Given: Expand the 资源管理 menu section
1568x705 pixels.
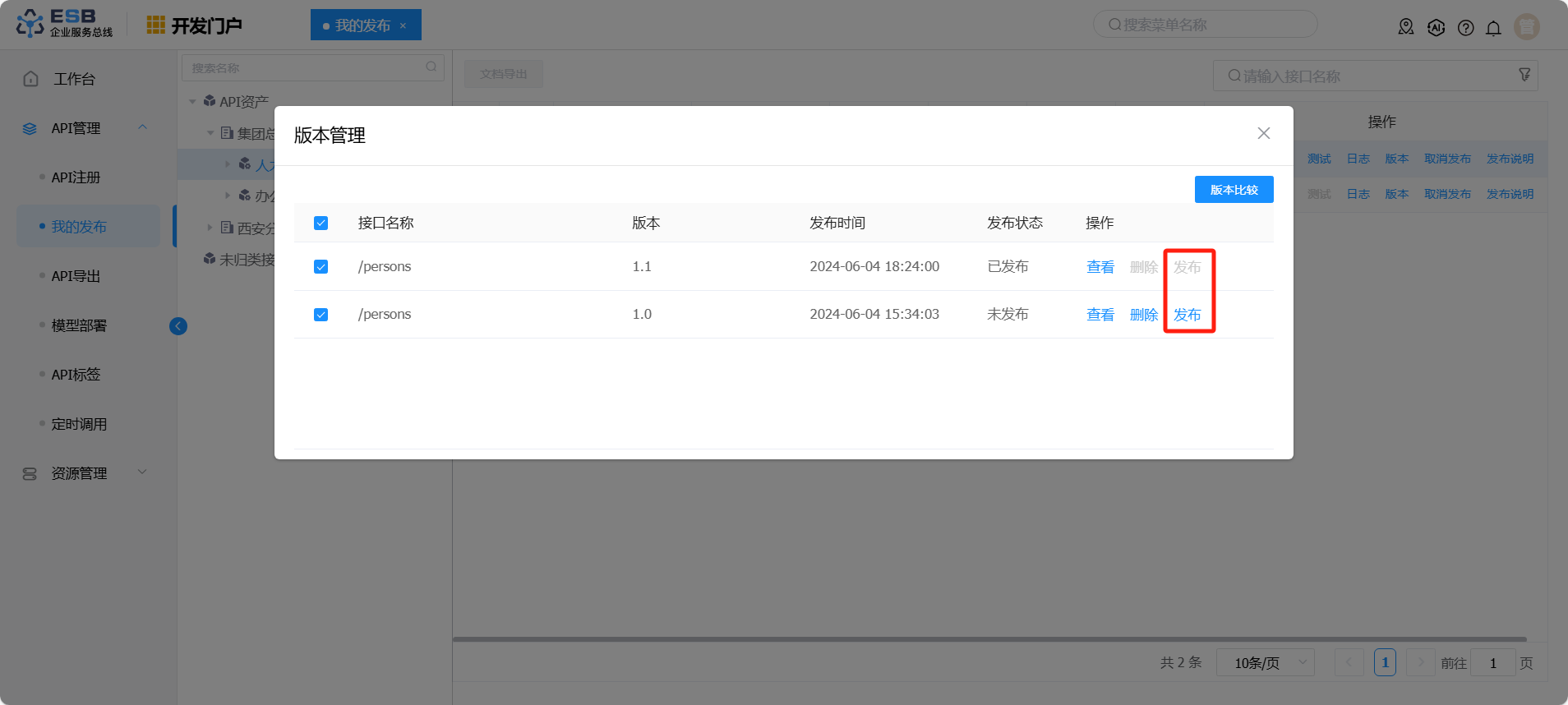Looking at the screenshot, I should click(143, 472).
